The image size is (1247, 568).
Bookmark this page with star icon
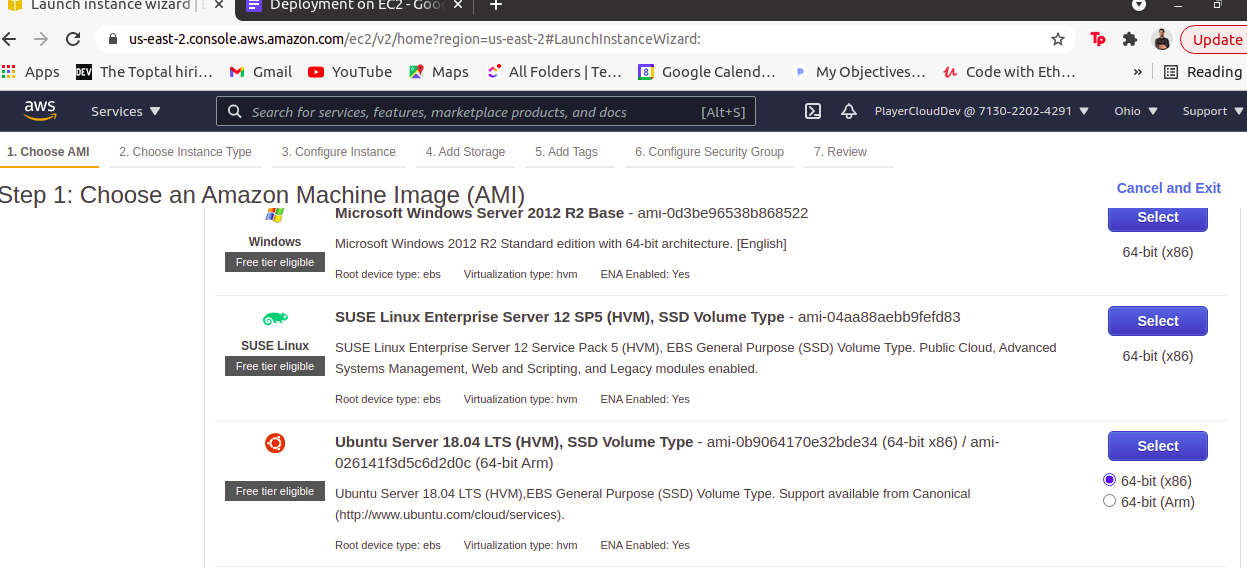(1058, 39)
